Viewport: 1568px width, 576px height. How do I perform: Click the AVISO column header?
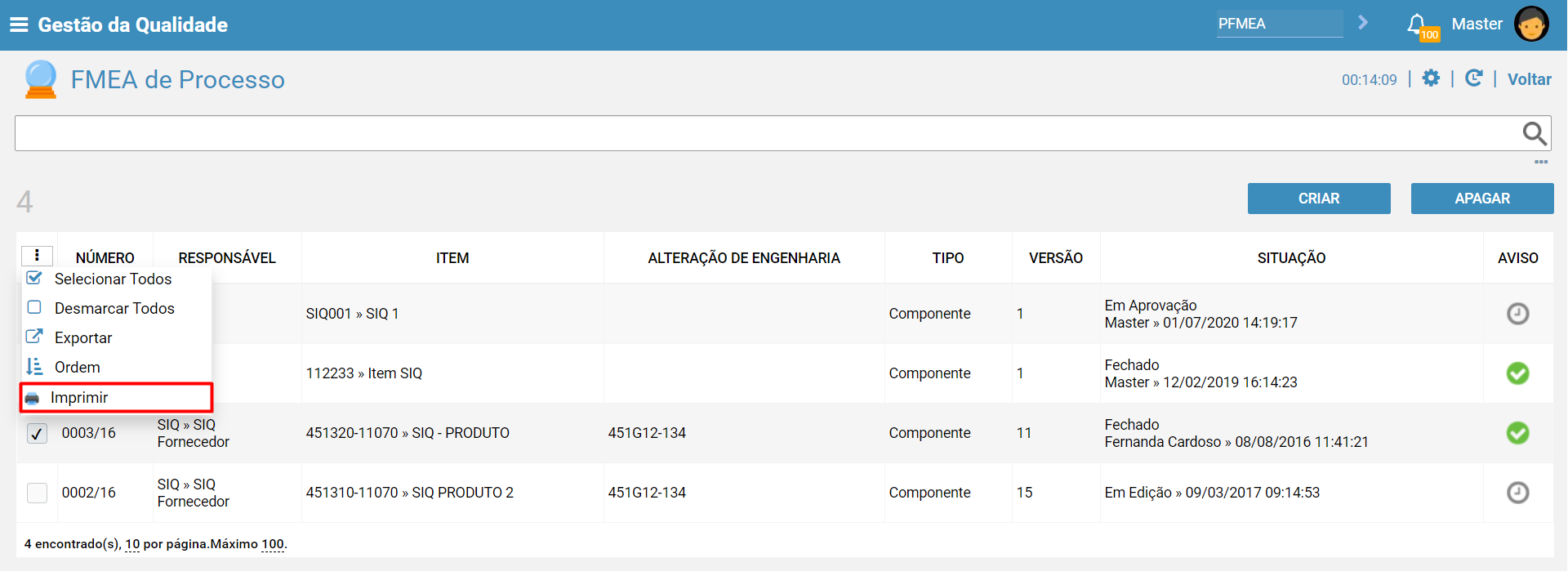[1518, 258]
